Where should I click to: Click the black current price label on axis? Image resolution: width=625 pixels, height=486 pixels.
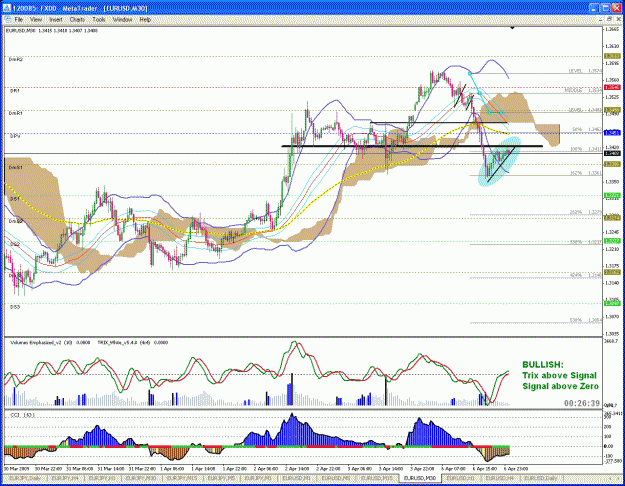[x=612, y=153]
